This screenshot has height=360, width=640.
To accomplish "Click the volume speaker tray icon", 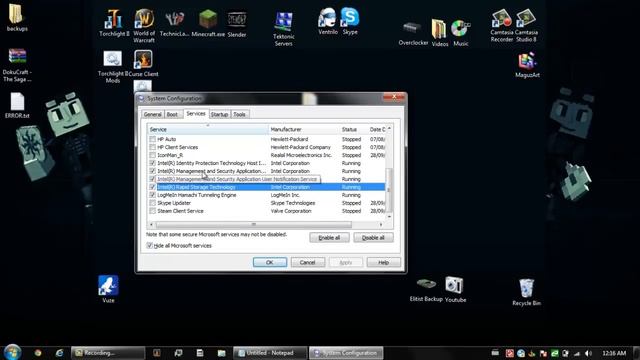I will click(588, 353).
